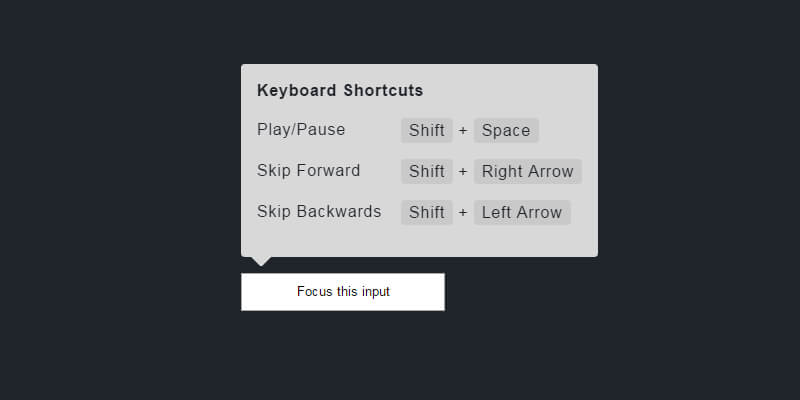
Task: Click Shift key in Skip Forward row
Action: pos(427,172)
